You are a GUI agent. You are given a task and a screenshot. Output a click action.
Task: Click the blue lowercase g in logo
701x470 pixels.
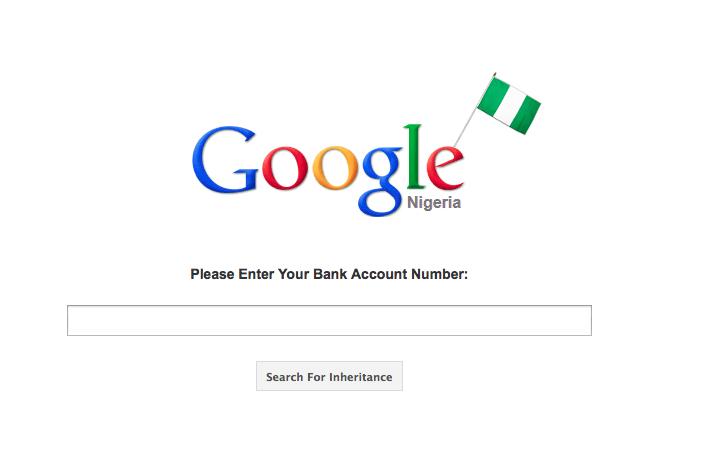(x=381, y=182)
